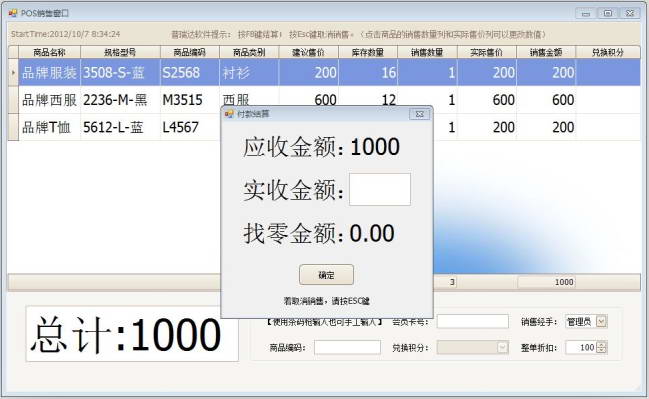Select the 品牌服装 row cell
649x399 pixels.
[50, 72]
